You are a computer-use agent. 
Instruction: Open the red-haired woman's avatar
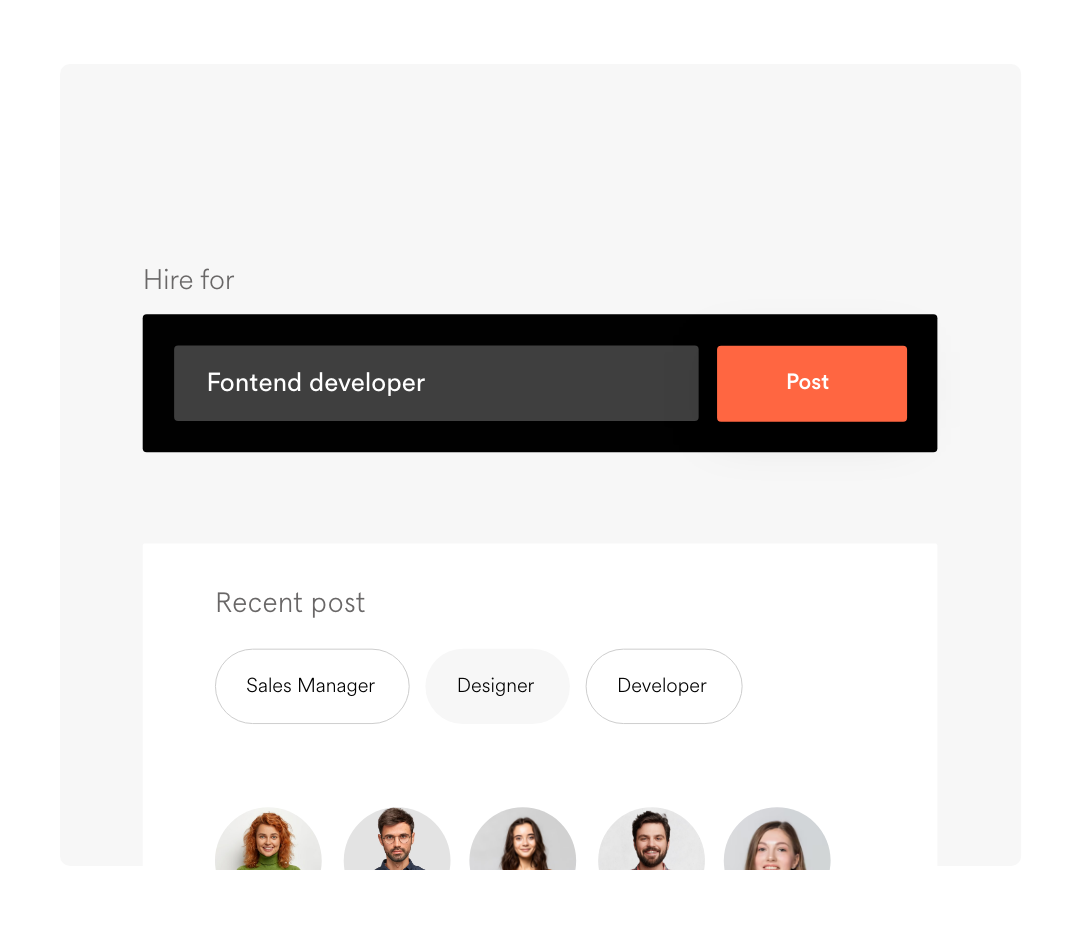coord(268,839)
